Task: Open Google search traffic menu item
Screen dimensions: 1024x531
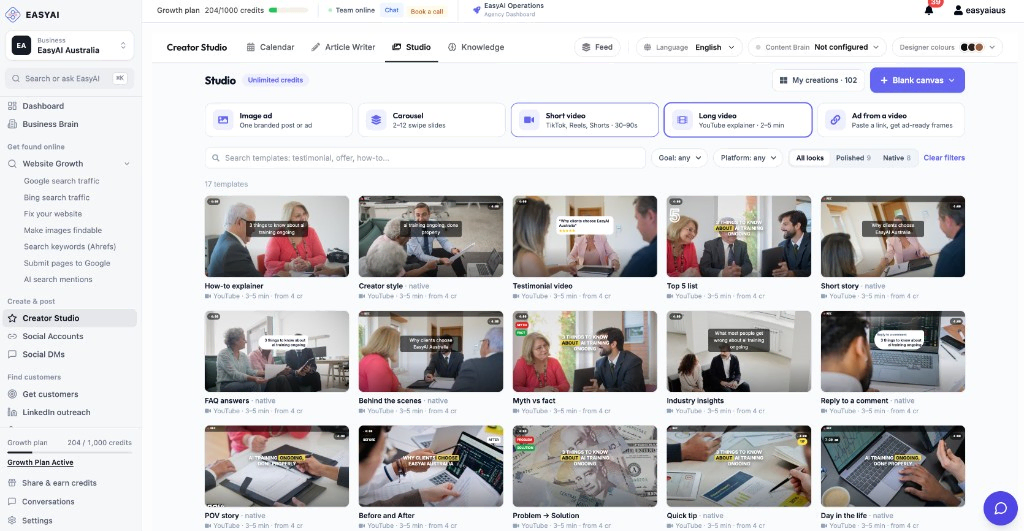Action: tap(61, 181)
